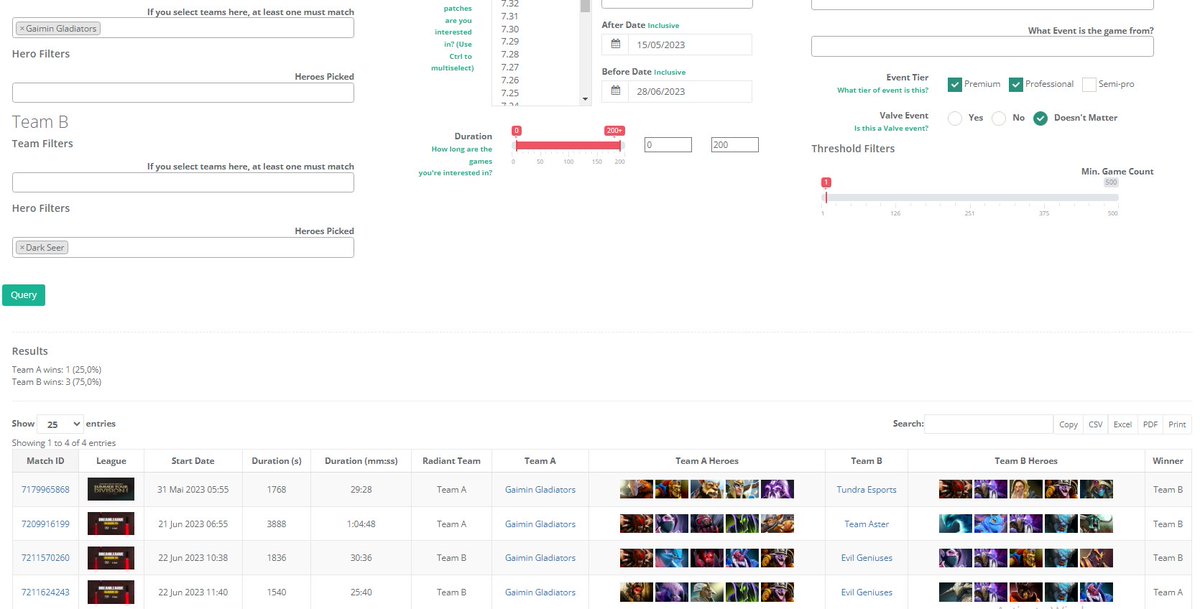Click last Team B hero icon, Tundra Esports row
1200x609 pixels.
pyautogui.click(x=1096, y=490)
